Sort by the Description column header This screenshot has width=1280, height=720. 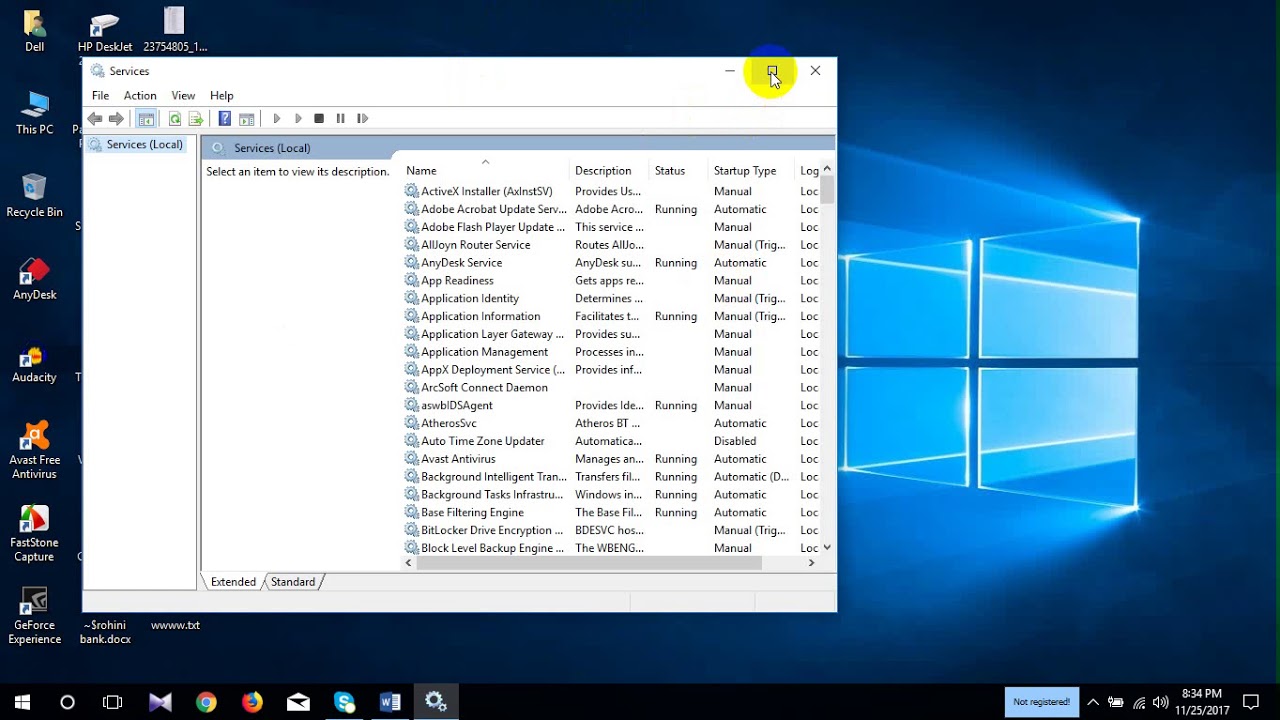pos(609,171)
